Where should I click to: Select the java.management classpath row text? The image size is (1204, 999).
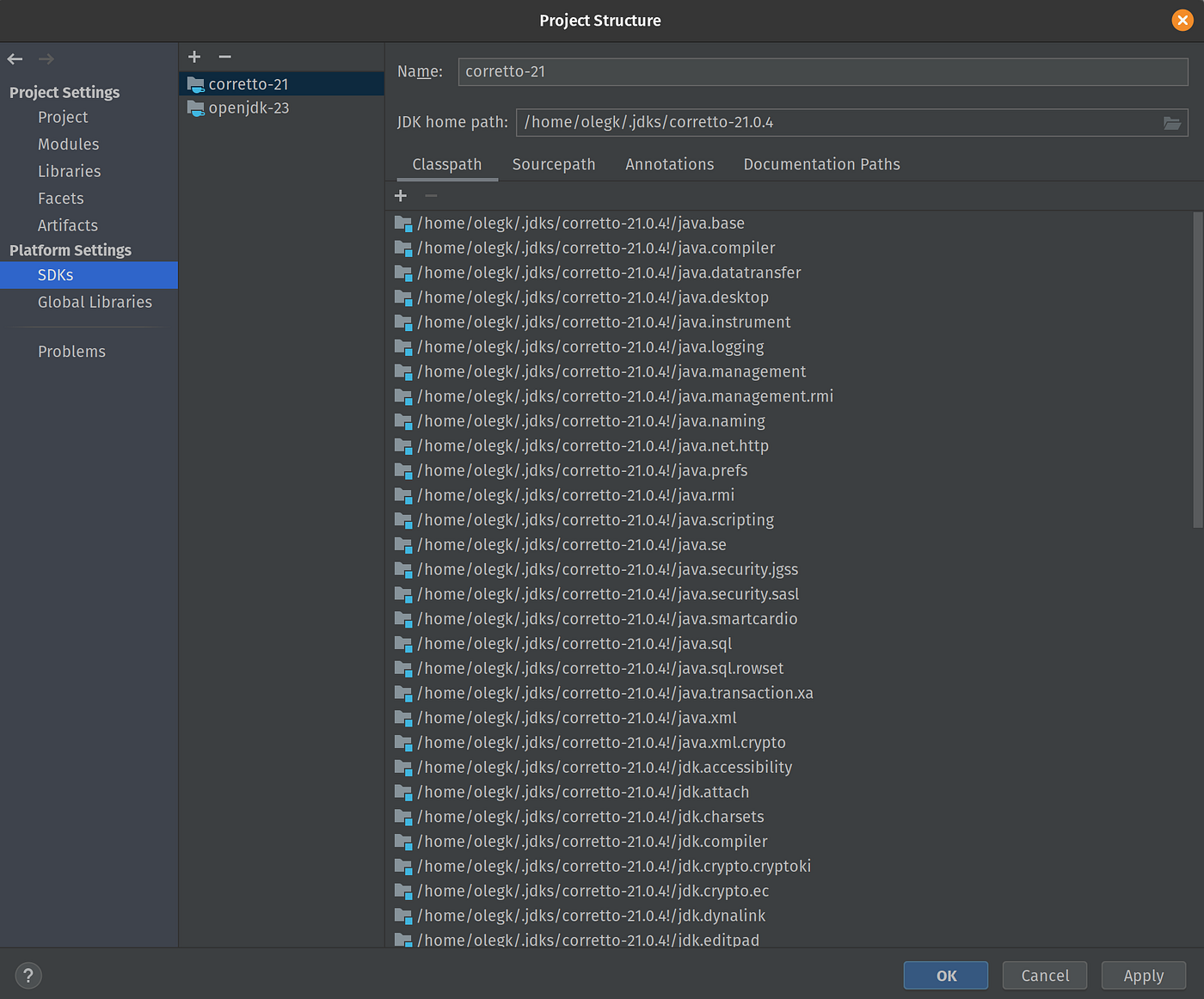(x=611, y=372)
